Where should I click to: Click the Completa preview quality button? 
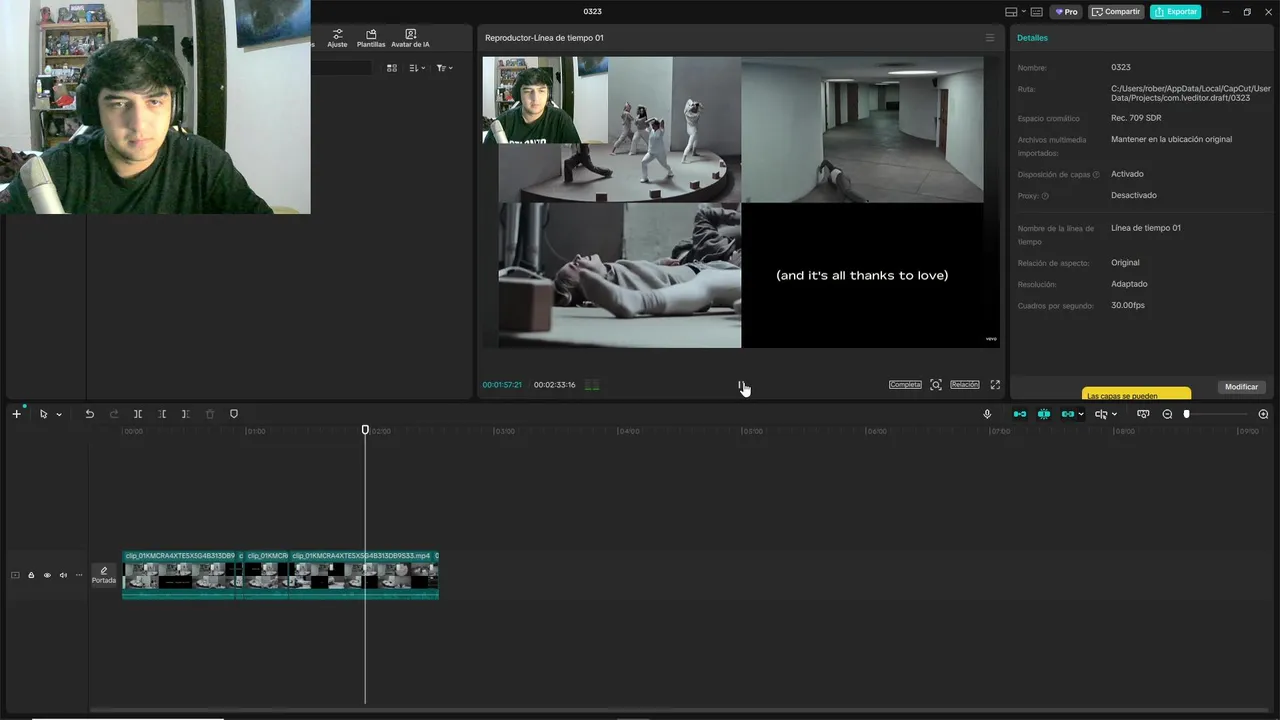pyautogui.click(x=905, y=385)
